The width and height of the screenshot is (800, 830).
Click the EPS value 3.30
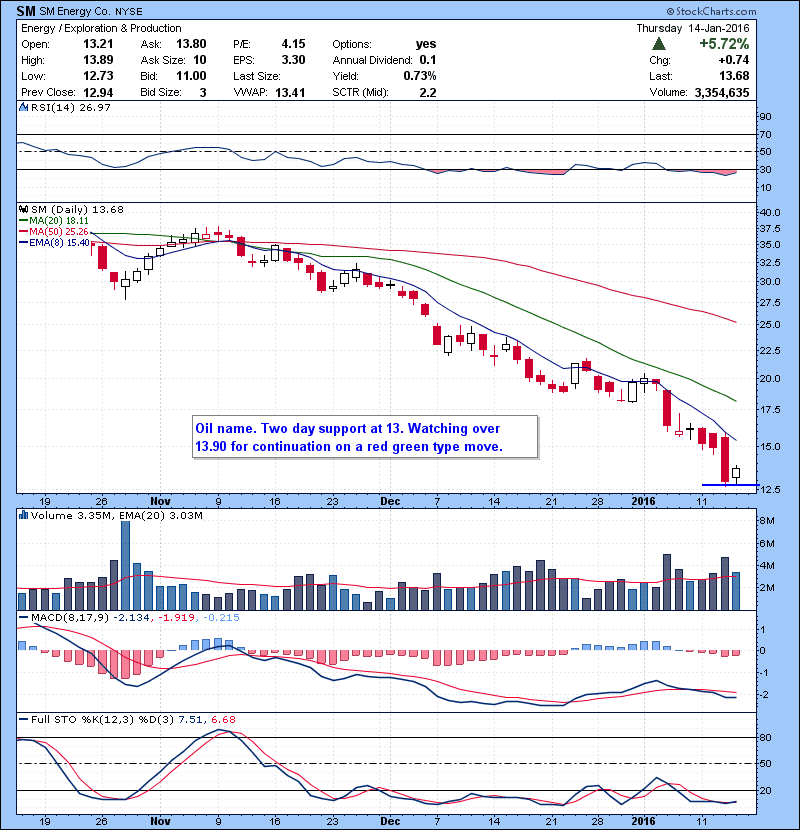coord(293,60)
